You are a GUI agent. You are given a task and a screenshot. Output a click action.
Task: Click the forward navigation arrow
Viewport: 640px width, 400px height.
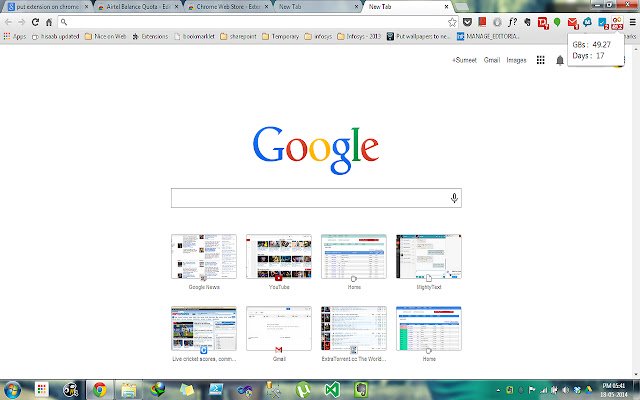pyautogui.click(x=21, y=22)
